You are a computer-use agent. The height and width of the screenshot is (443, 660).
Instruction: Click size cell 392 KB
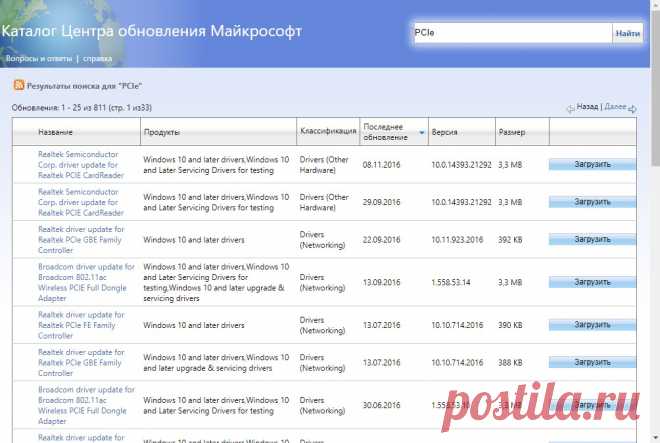point(510,240)
